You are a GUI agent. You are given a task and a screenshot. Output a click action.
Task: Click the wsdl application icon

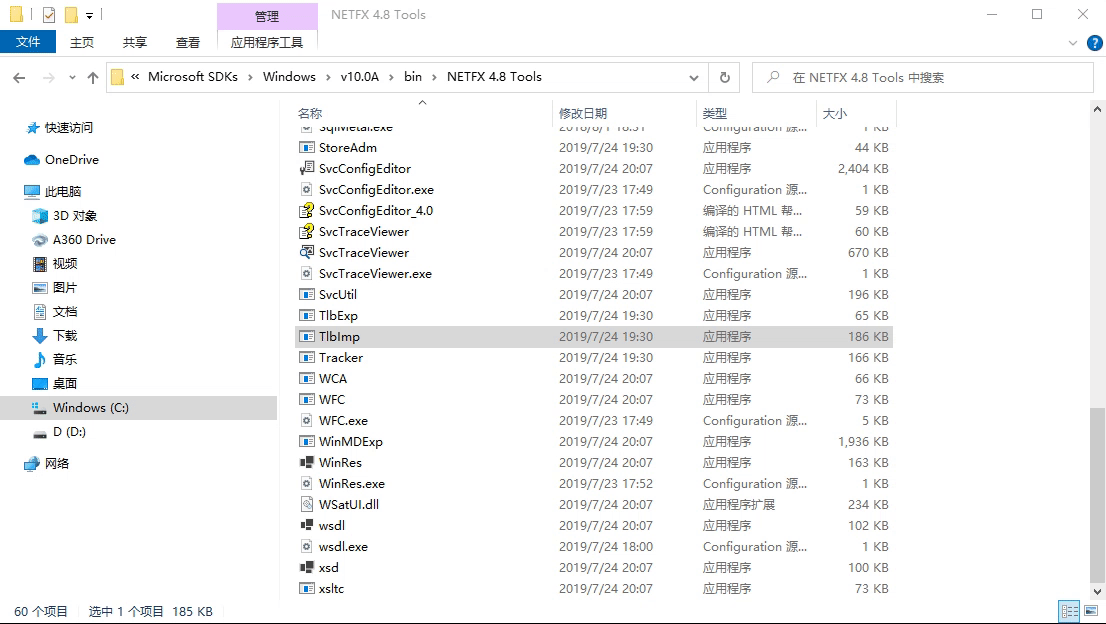(307, 525)
